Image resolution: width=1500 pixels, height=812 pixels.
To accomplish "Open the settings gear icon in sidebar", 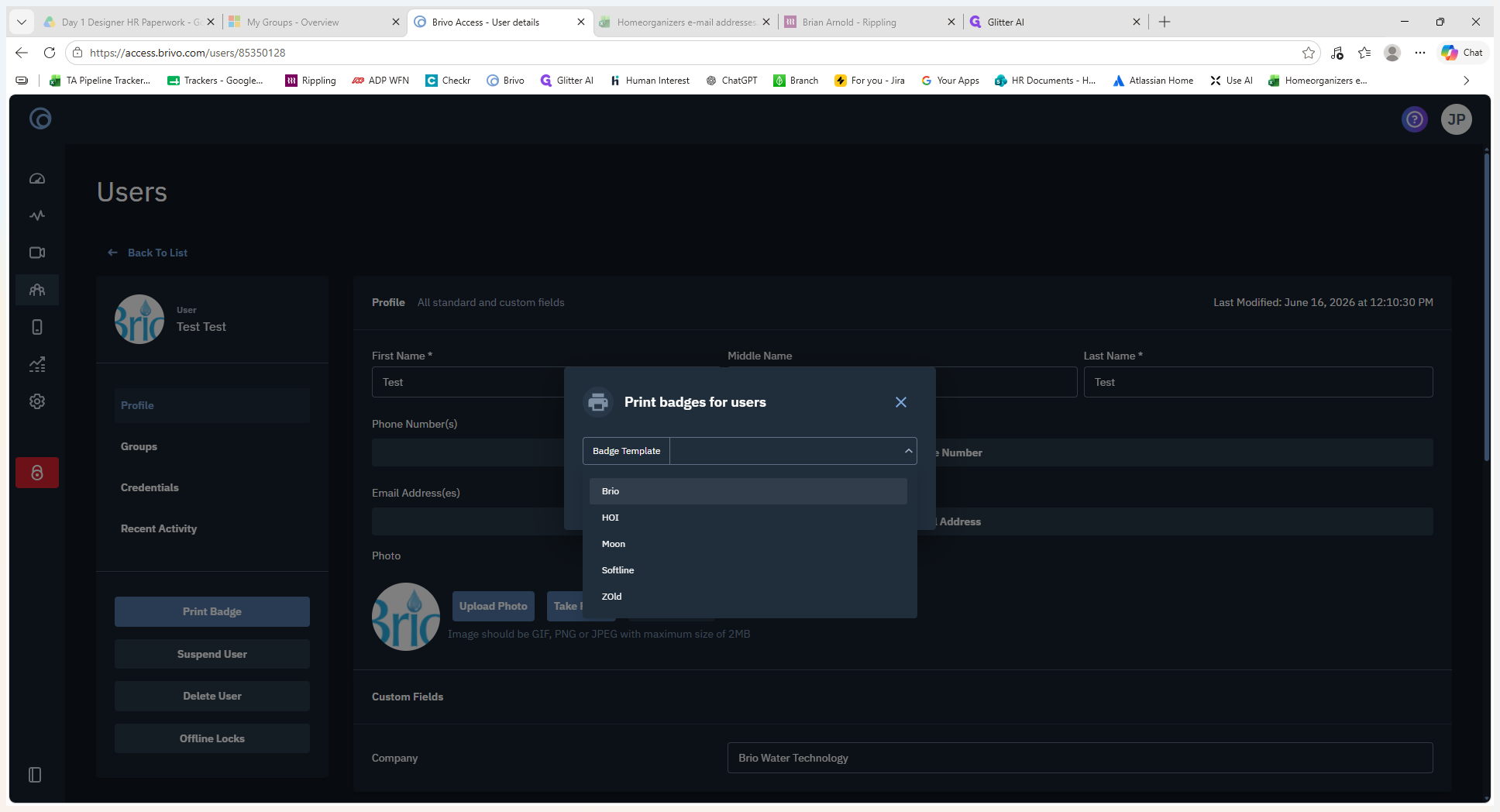I will [x=37, y=401].
